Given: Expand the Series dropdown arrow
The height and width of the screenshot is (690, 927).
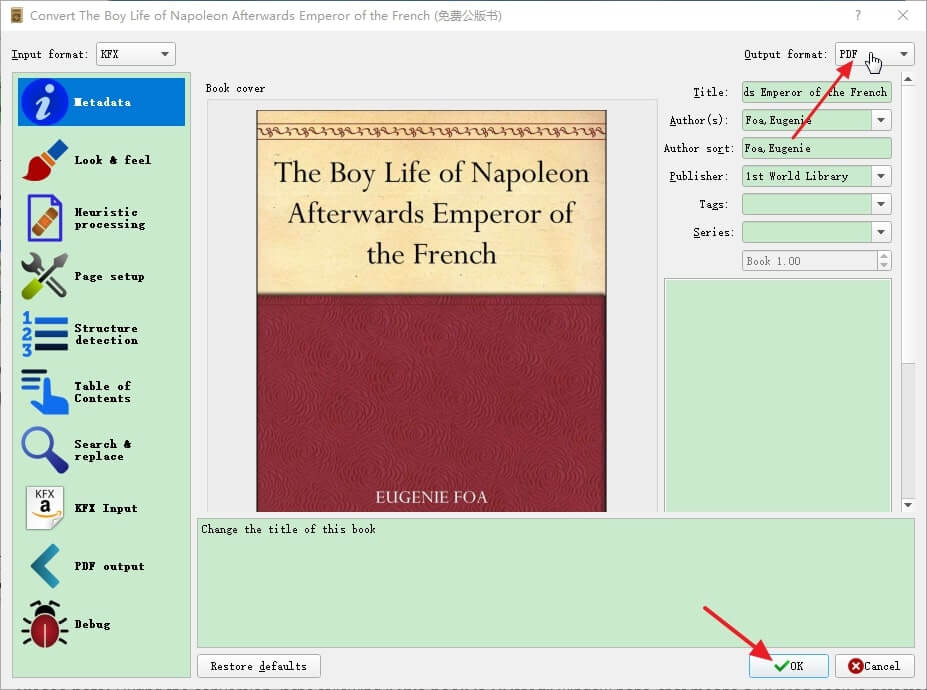Looking at the screenshot, I should (881, 232).
